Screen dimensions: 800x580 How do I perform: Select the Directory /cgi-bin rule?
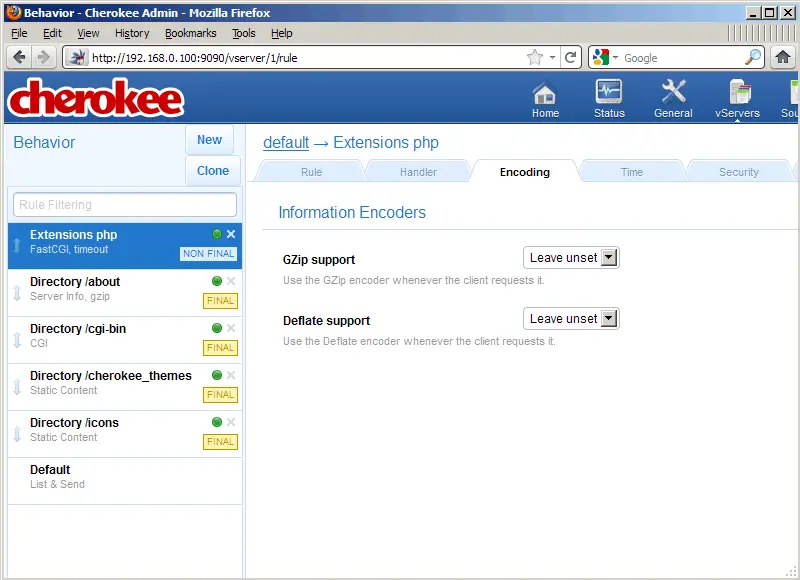point(124,340)
